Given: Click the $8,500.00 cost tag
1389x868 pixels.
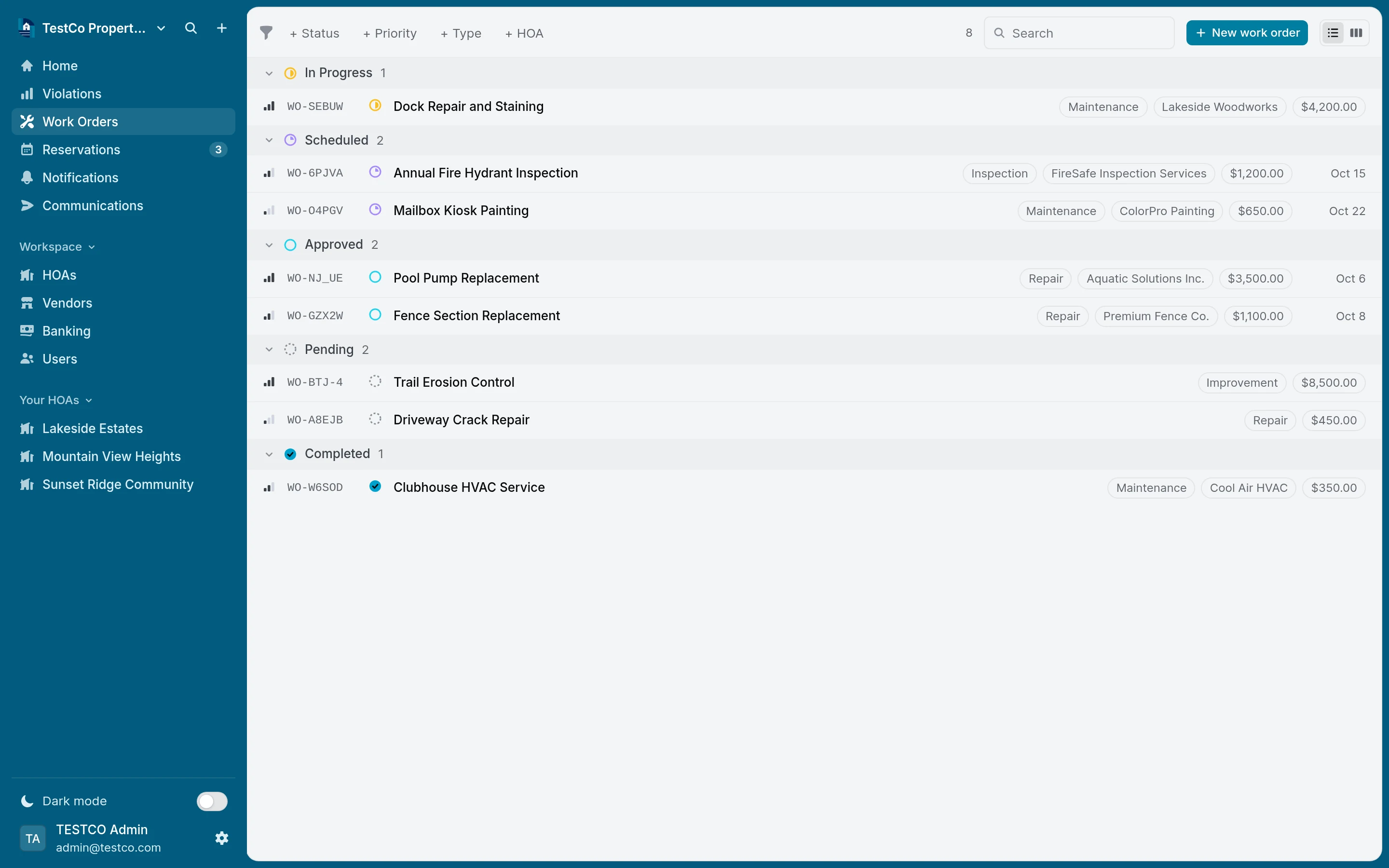Looking at the screenshot, I should (x=1329, y=383).
